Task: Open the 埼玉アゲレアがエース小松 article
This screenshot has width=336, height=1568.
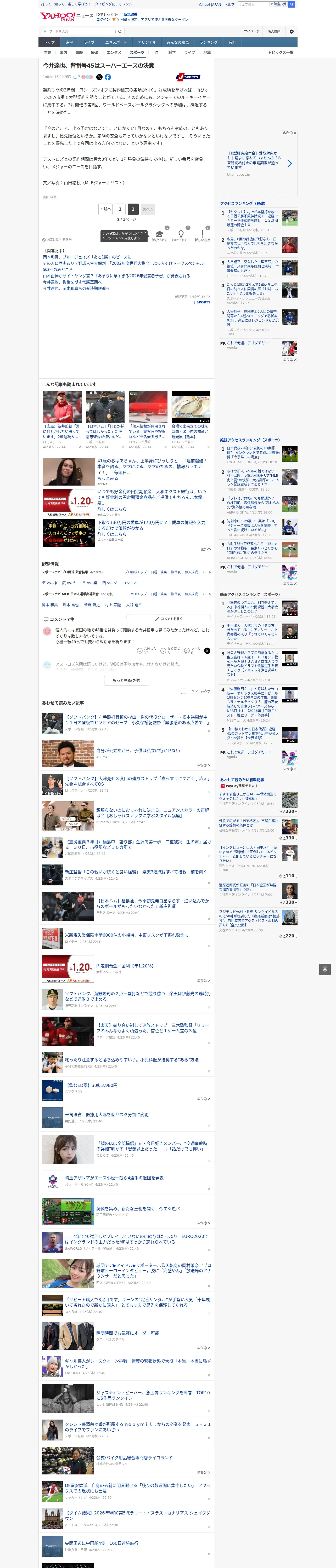Action: (114, 1178)
